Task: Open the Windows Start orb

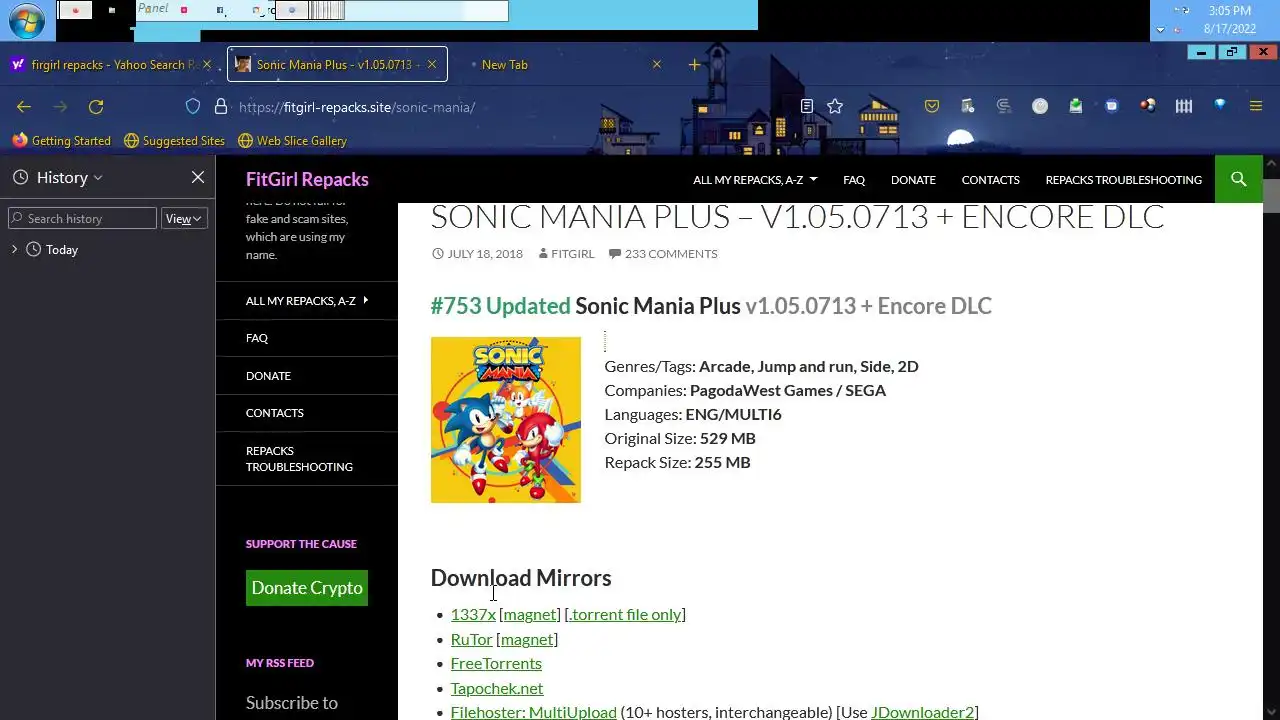Action: (x=26, y=20)
